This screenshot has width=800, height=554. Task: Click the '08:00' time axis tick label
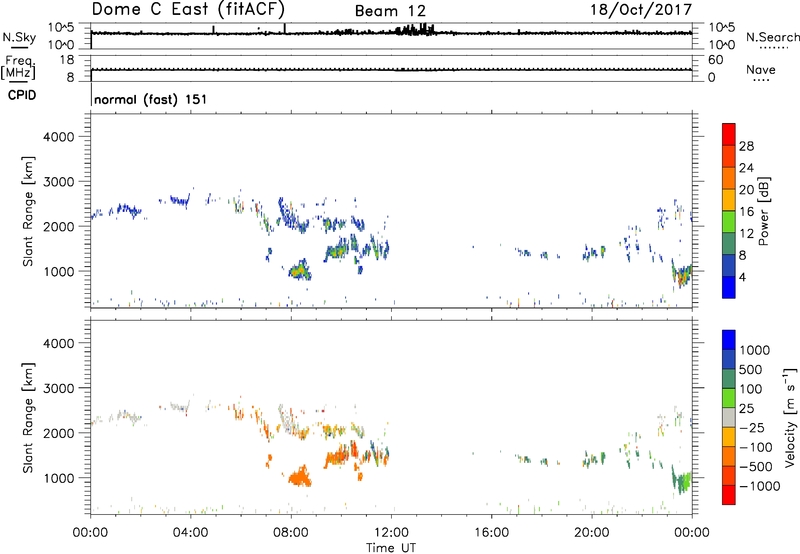[291, 533]
